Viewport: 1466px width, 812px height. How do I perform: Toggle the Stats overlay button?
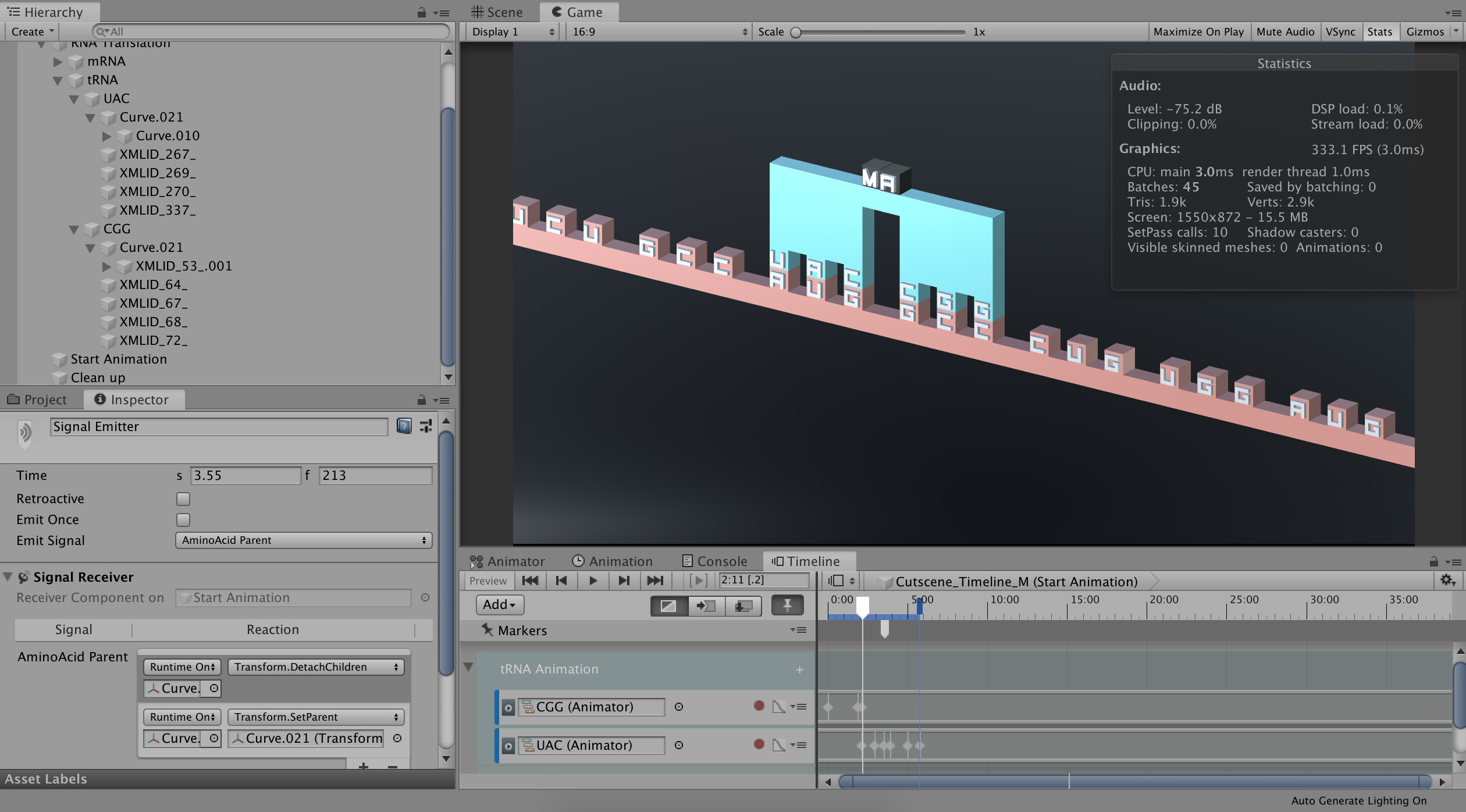pyautogui.click(x=1379, y=32)
